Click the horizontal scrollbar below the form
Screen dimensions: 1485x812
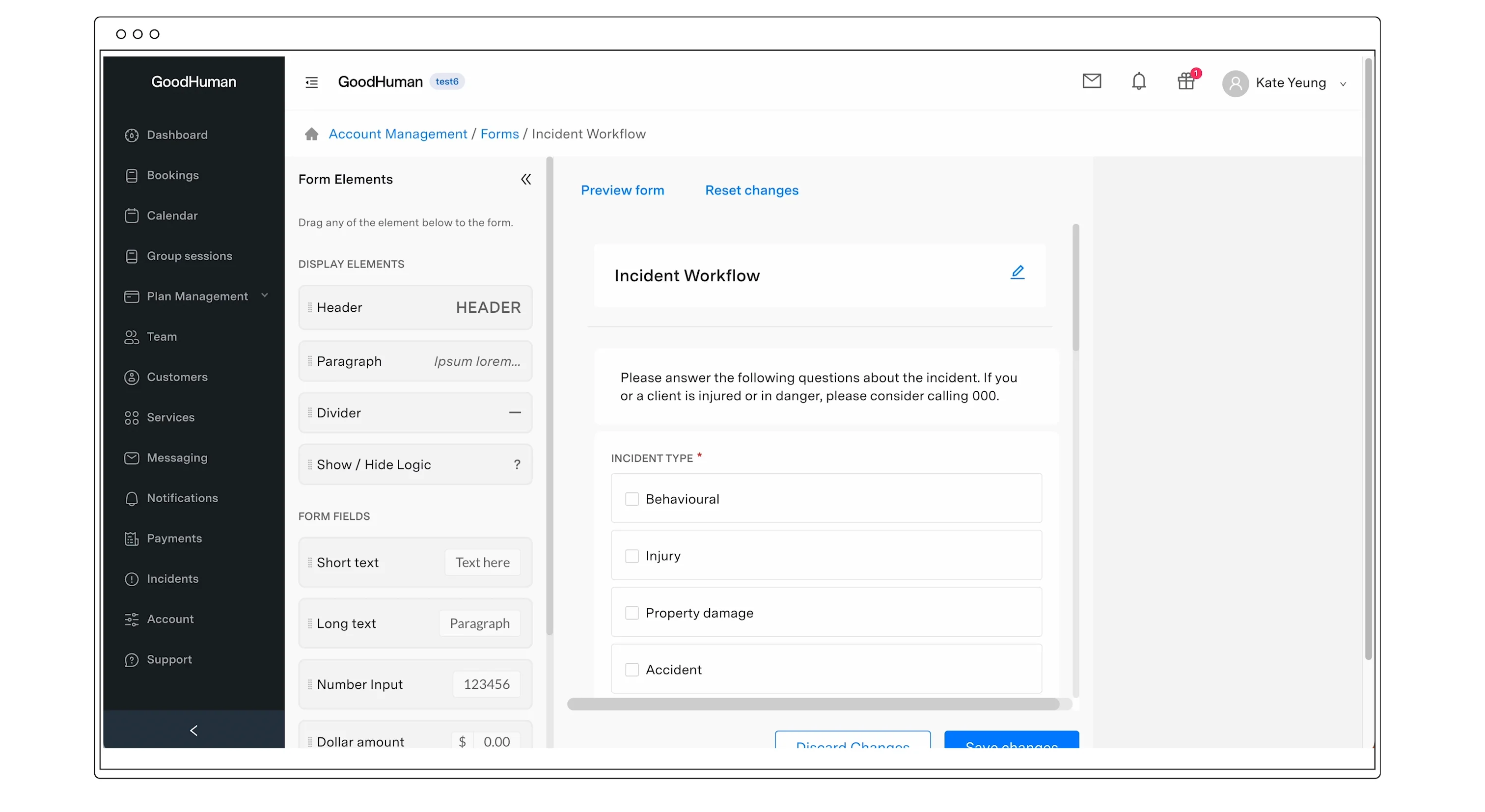(813, 704)
